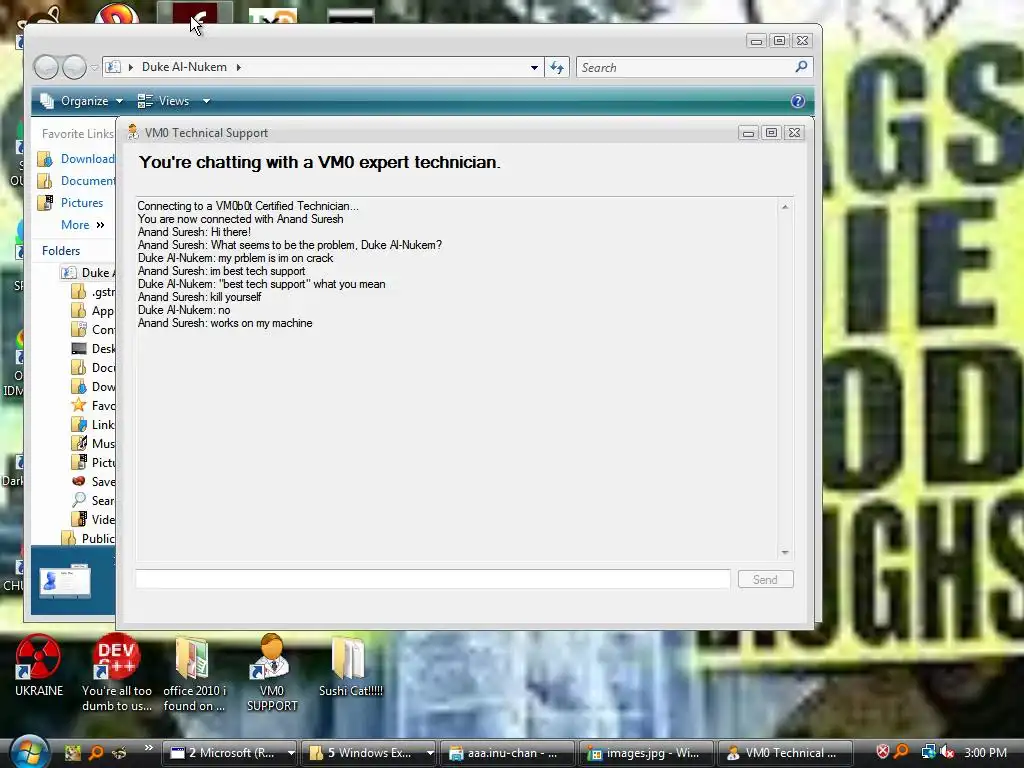Click the third Quick Launch icon
This screenshot has height=768, width=1024.
click(x=119, y=752)
